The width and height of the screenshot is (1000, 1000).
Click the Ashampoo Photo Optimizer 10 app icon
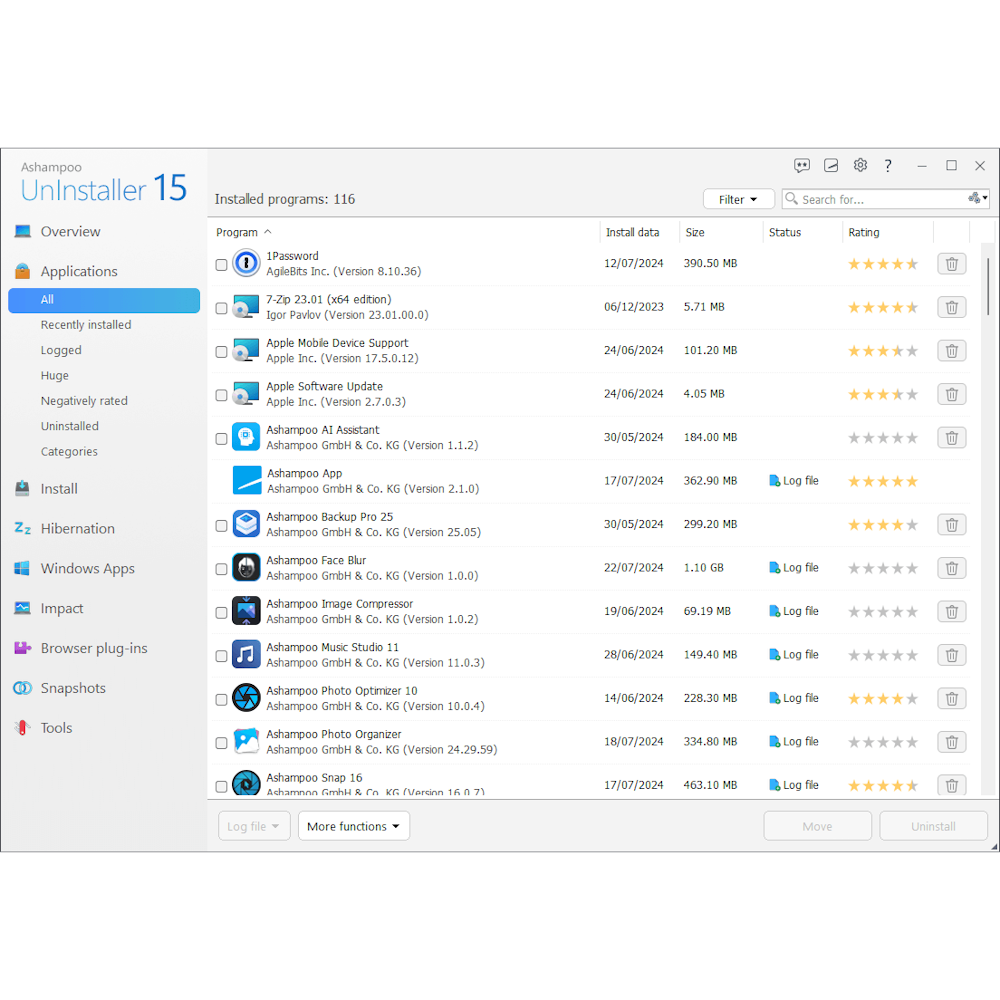click(x=246, y=698)
